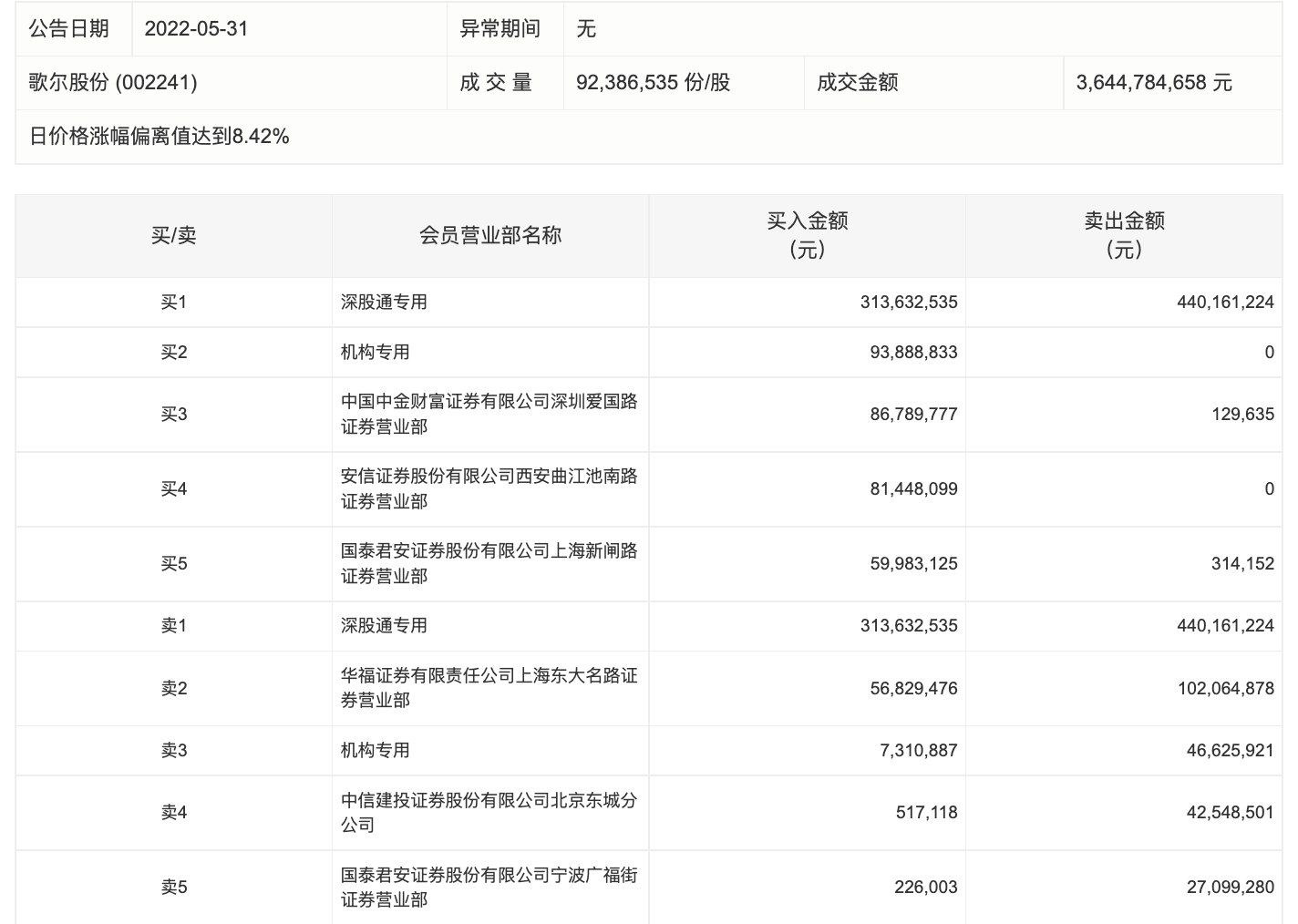Click buy amount 313,632,535 in 买1 row
Image resolution: width=1298 pixels, height=924 pixels.
click(x=909, y=302)
